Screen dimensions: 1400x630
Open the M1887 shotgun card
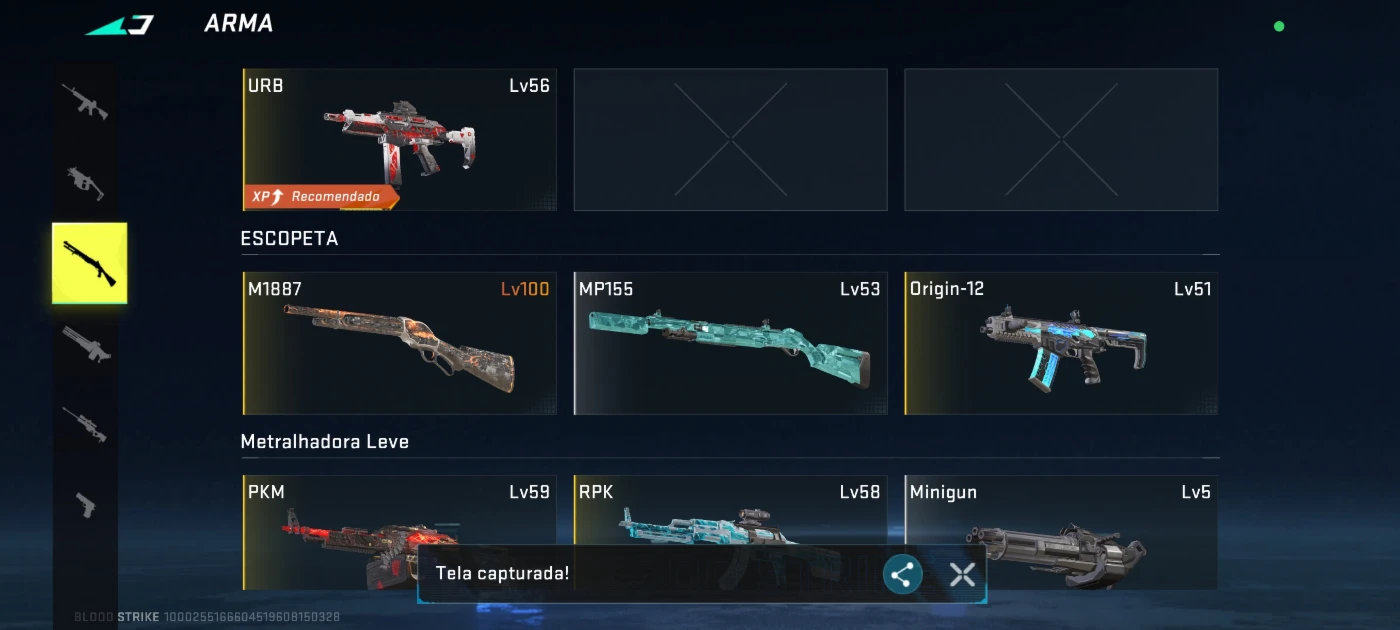(x=399, y=343)
